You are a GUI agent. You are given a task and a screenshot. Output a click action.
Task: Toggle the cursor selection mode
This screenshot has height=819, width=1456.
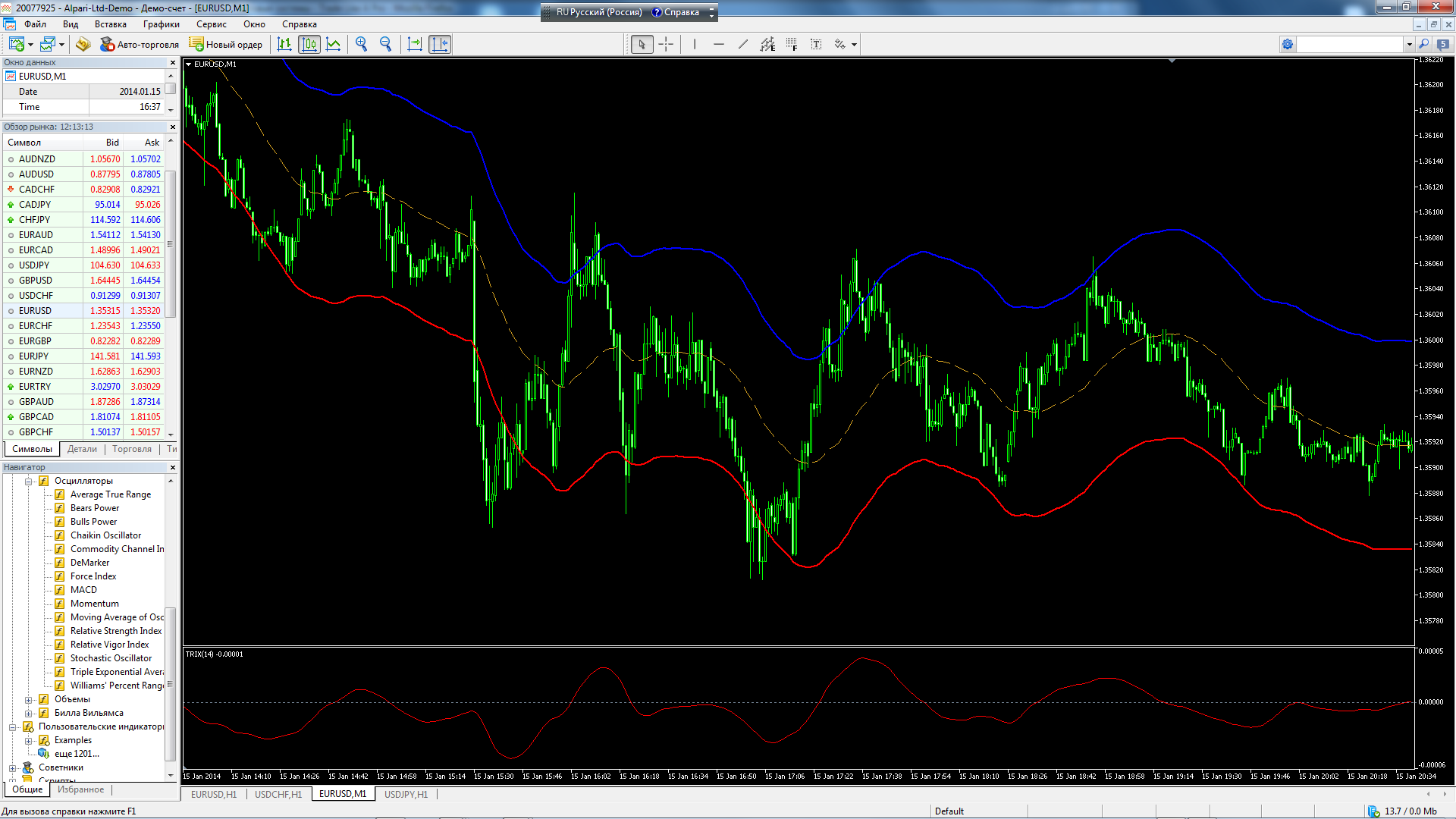pyautogui.click(x=642, y=44)
